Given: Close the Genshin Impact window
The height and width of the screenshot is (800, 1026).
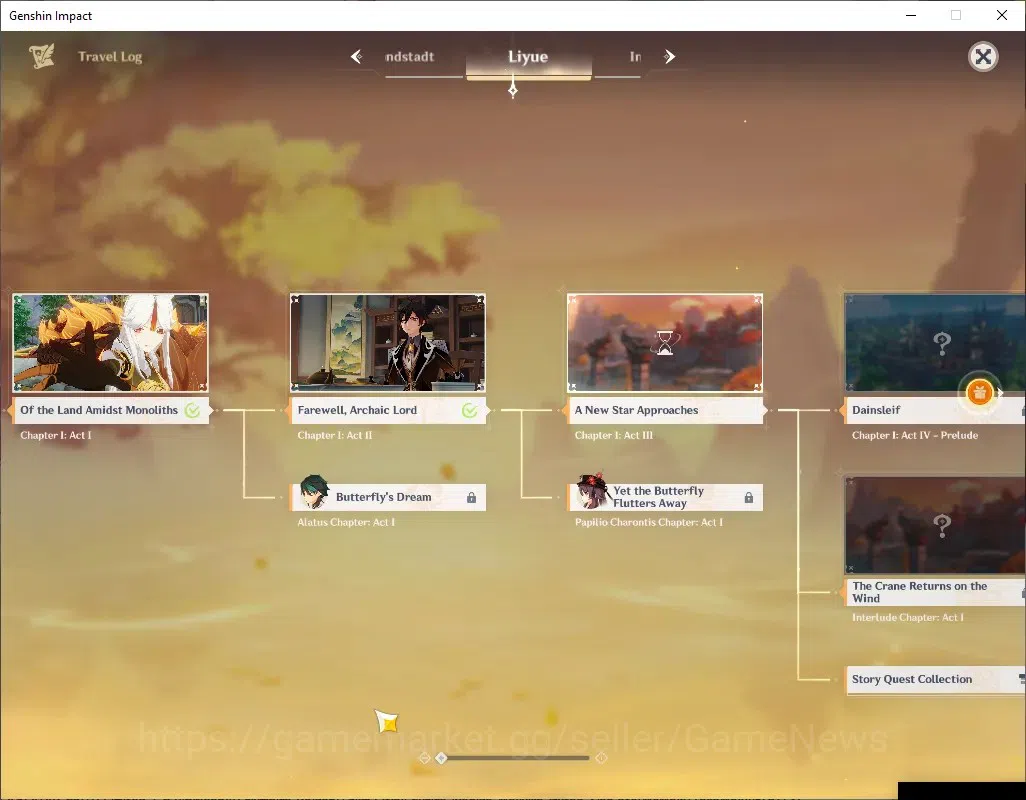Looking at the screenshot, I should 1002,15.
